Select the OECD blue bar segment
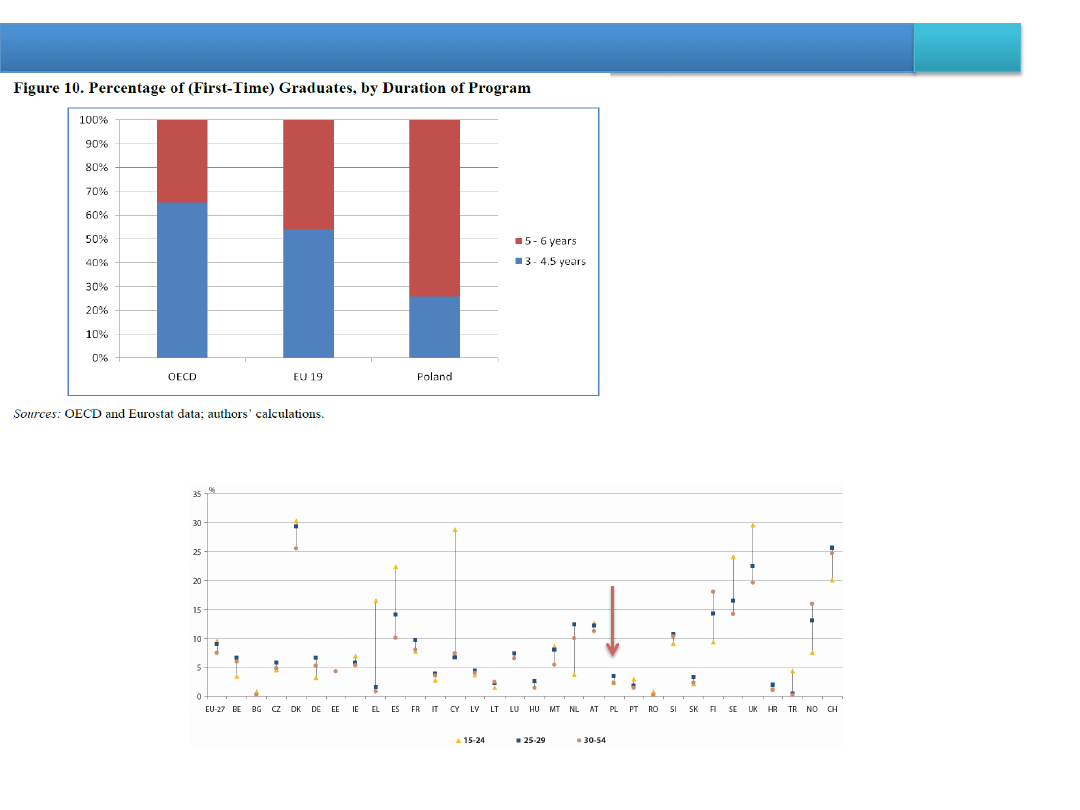 tap(182, 280)
